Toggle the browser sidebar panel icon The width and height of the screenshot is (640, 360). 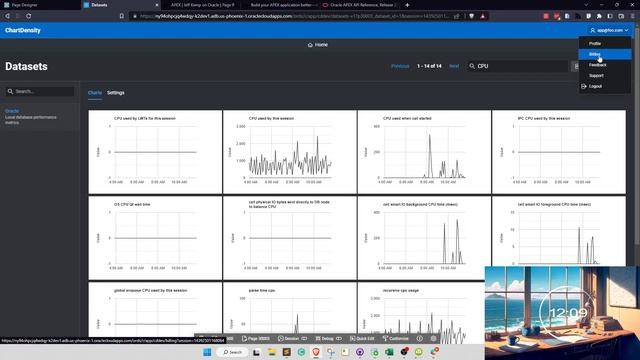coord(610,16)
